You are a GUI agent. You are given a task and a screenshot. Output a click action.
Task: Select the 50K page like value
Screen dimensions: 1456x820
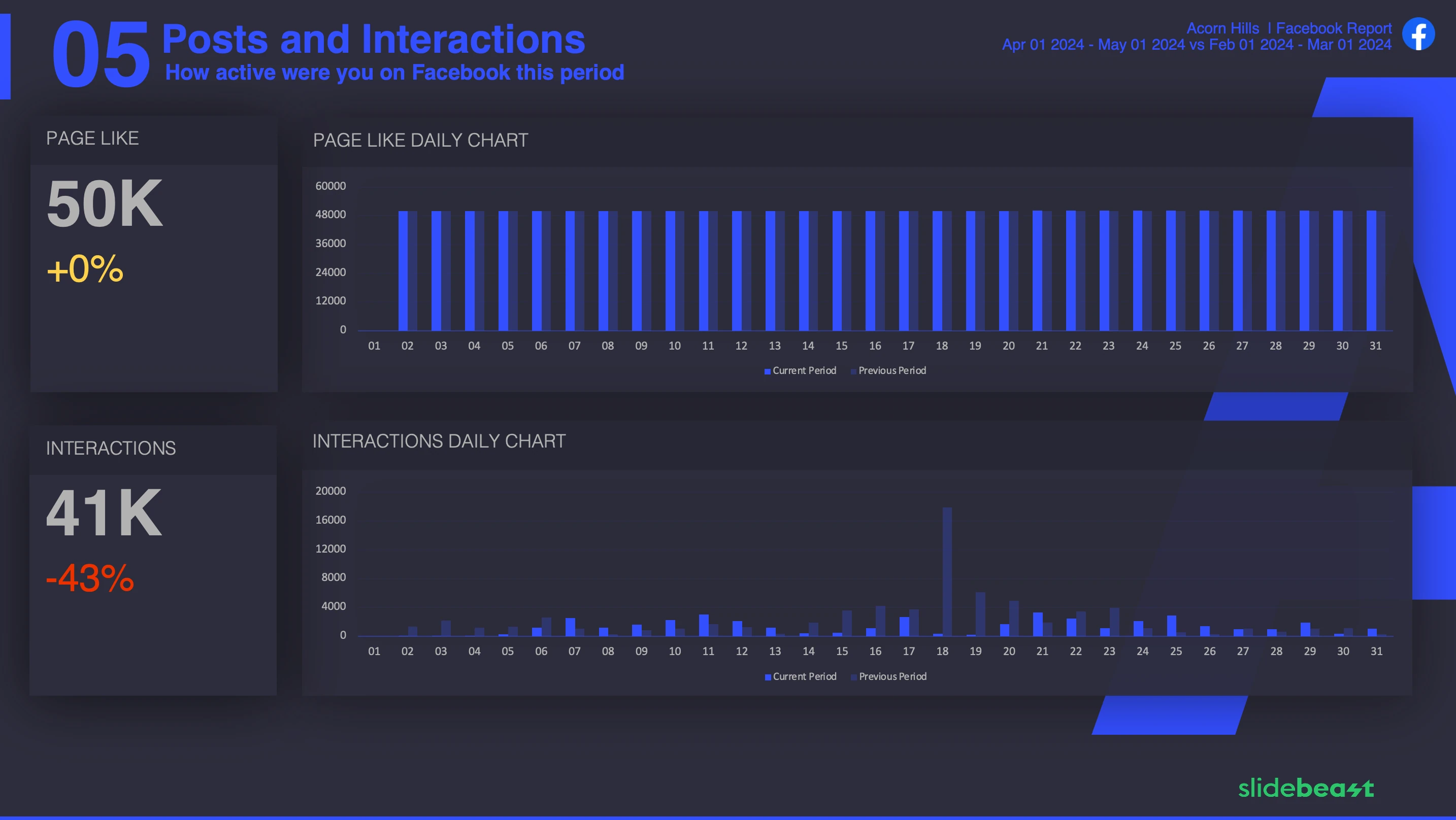coord(105,203)
